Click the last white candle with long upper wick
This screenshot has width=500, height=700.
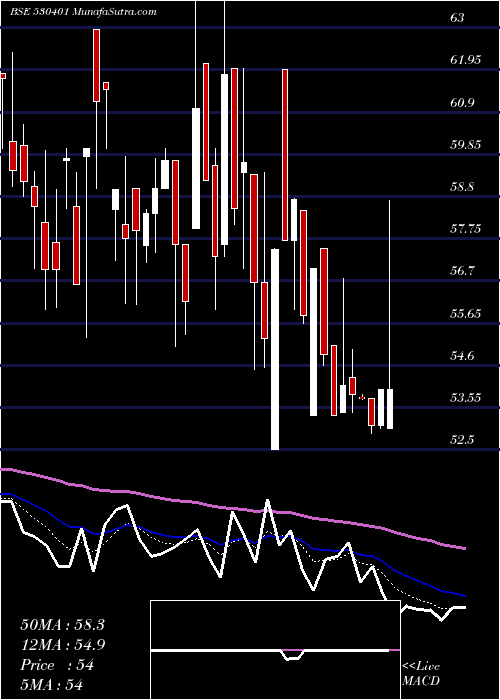tap(390, 315)
